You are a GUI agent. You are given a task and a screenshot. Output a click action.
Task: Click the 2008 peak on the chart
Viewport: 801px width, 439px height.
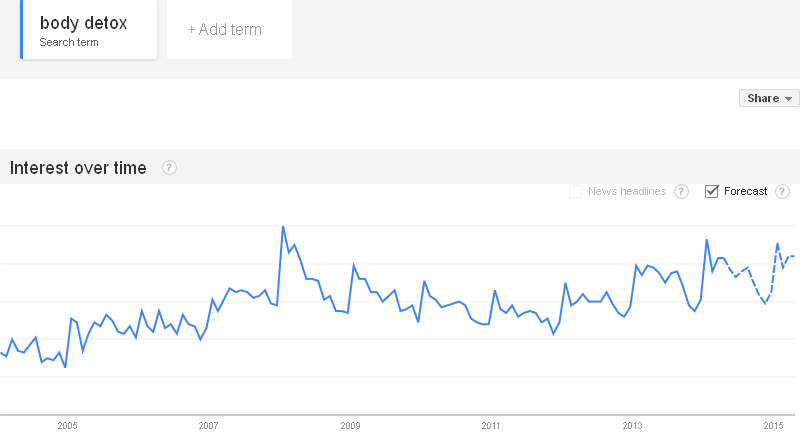pos(283,227)
